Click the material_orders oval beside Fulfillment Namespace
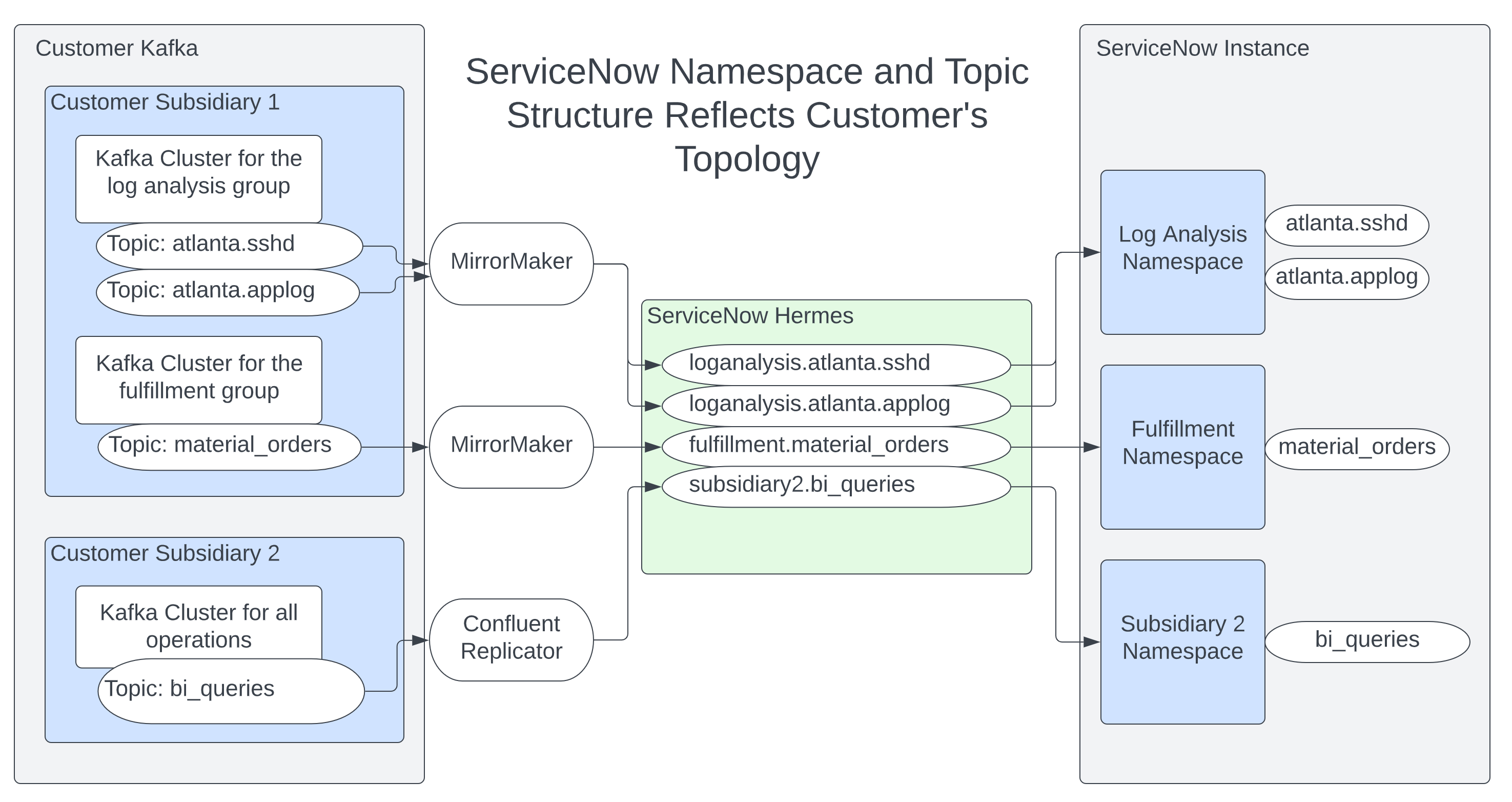The height and width of the screenshot is (802, 1512). coord(1357,449)
